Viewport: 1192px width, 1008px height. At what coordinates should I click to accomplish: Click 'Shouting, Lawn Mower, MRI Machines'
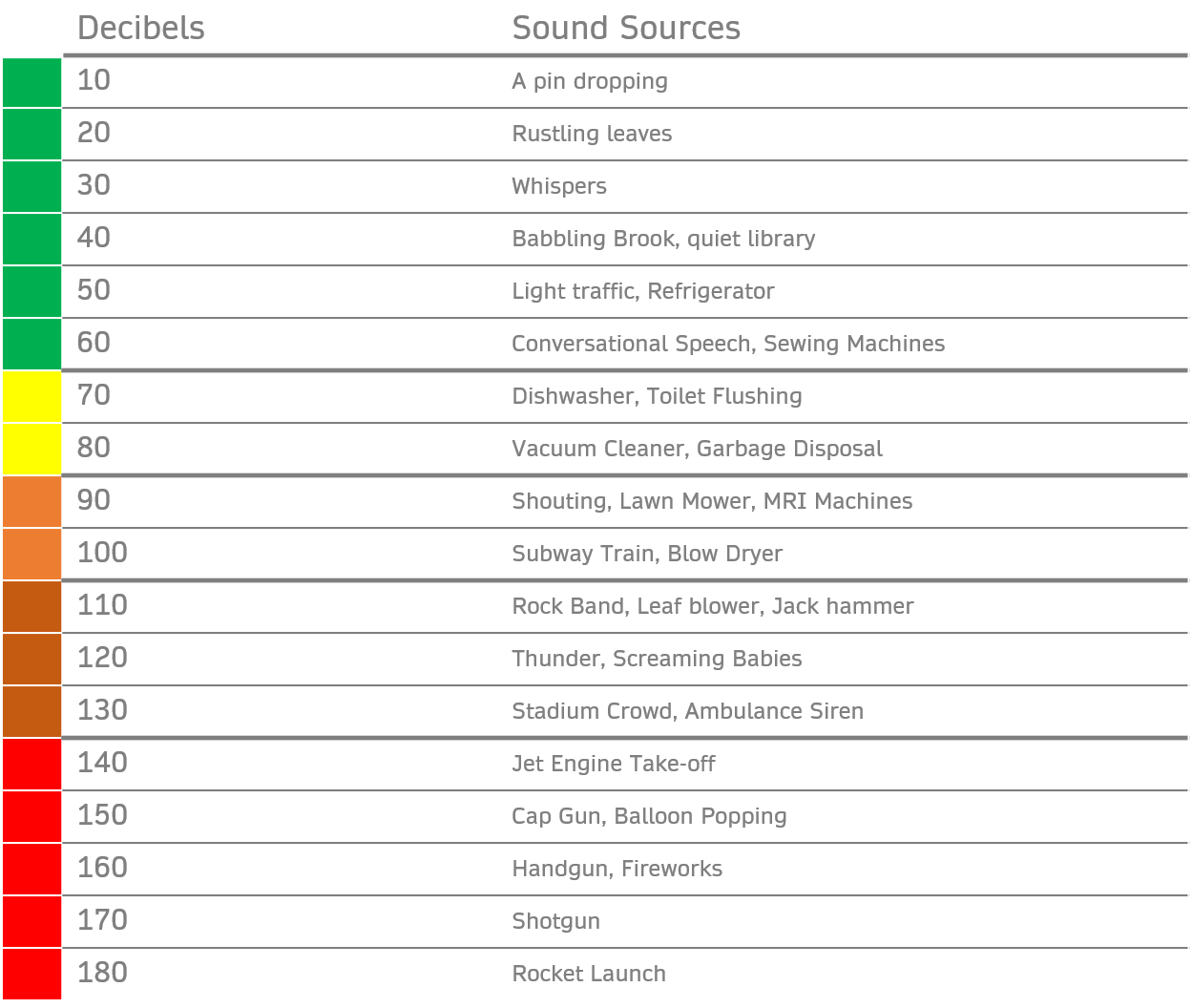(x=712, y=502)
